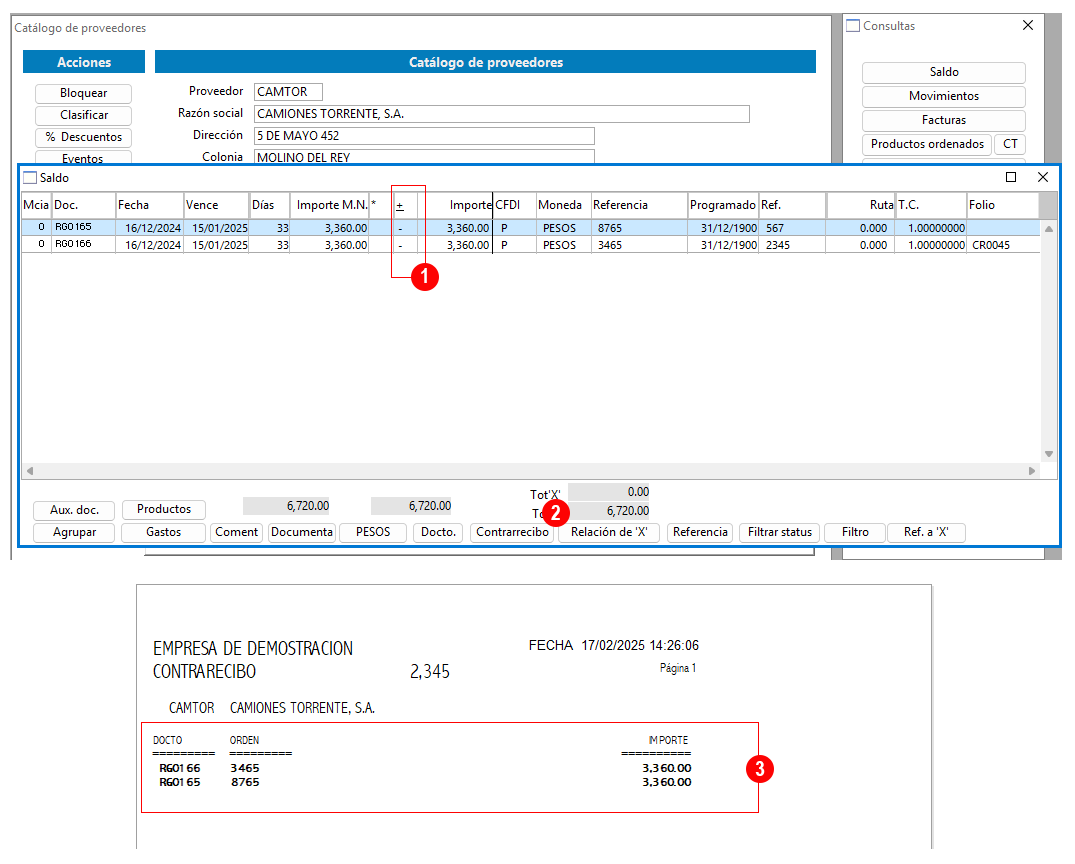Open the % Descuentos action

(x=83, y=137)
